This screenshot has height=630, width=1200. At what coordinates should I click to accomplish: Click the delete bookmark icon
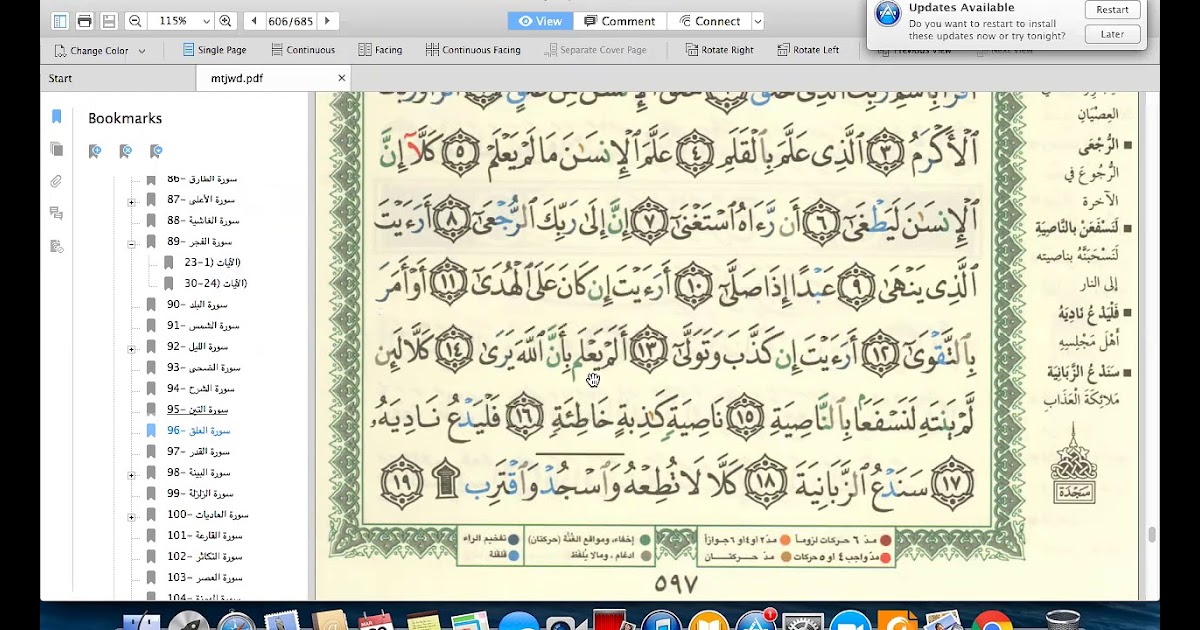pyautogui.click(x=125, y=151)
